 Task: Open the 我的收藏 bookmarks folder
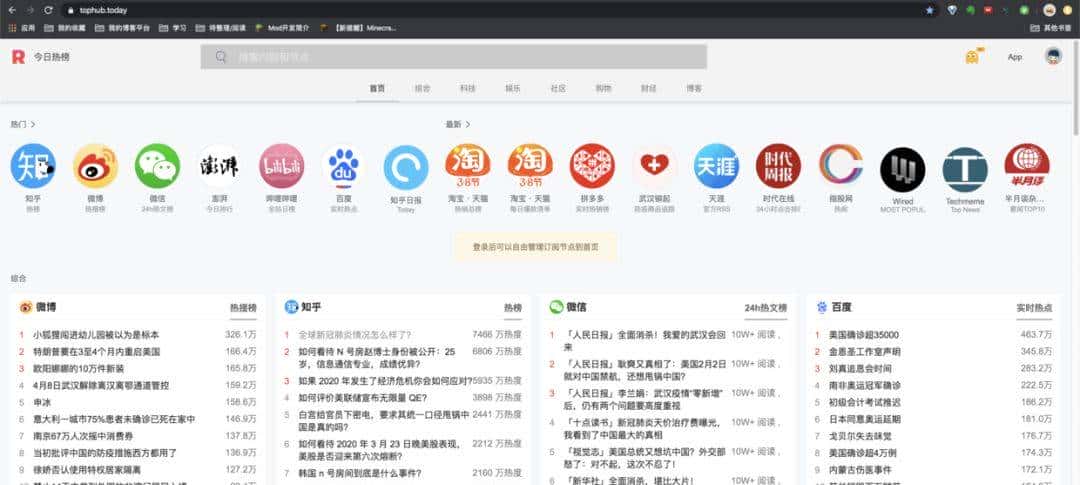pyautogui.click(x=65, y=28)
